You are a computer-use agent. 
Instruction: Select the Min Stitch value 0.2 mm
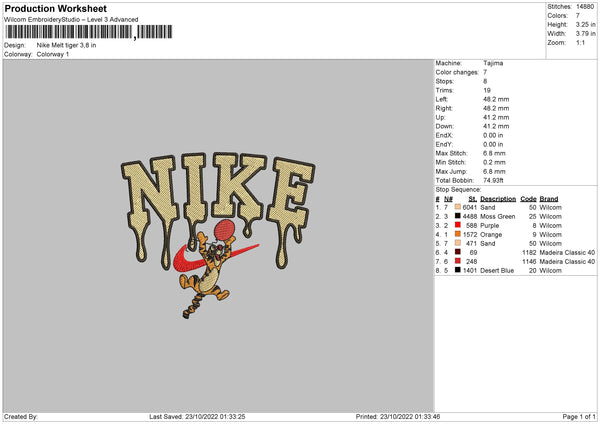494,162
